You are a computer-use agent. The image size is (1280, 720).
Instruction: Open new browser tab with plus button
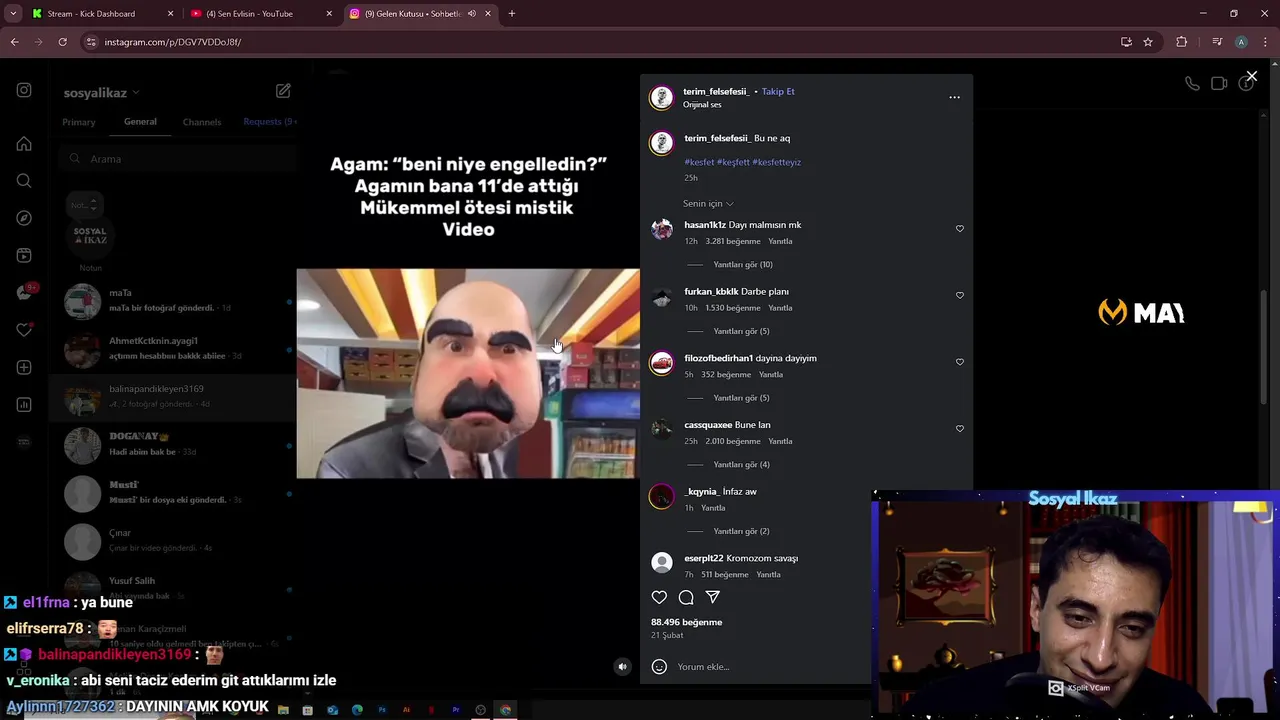pos(512,14)
